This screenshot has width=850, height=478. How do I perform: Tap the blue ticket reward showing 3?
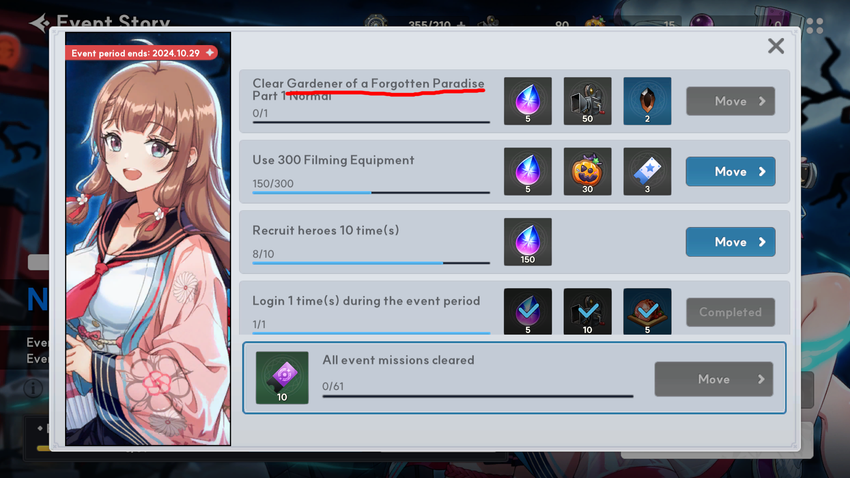click(647, 171)
